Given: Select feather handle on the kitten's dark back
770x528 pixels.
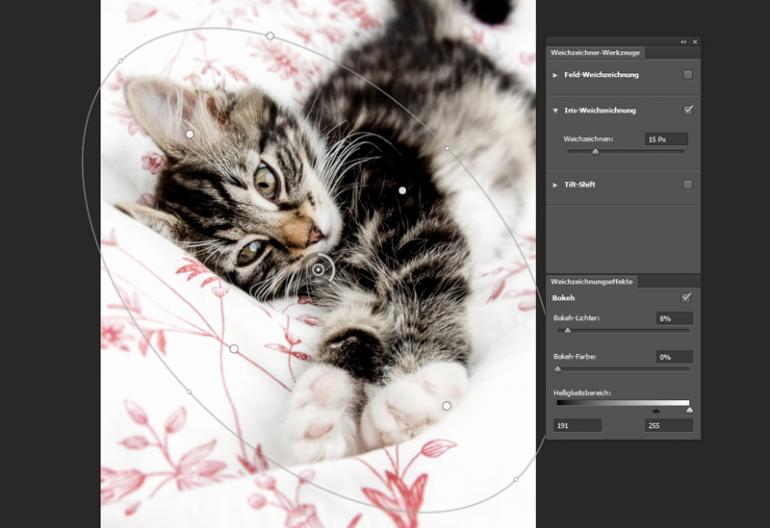Looking at the screenshot, I should pyautogui.click(x=402, y=190).
